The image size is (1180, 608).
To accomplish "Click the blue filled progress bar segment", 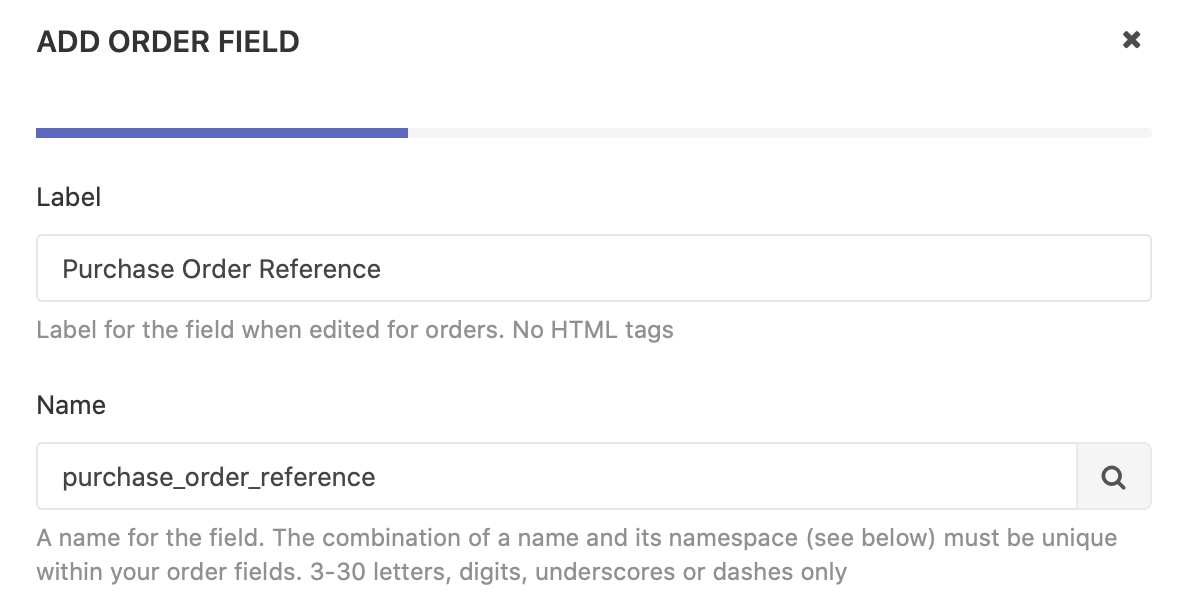I will click(222, 133).
